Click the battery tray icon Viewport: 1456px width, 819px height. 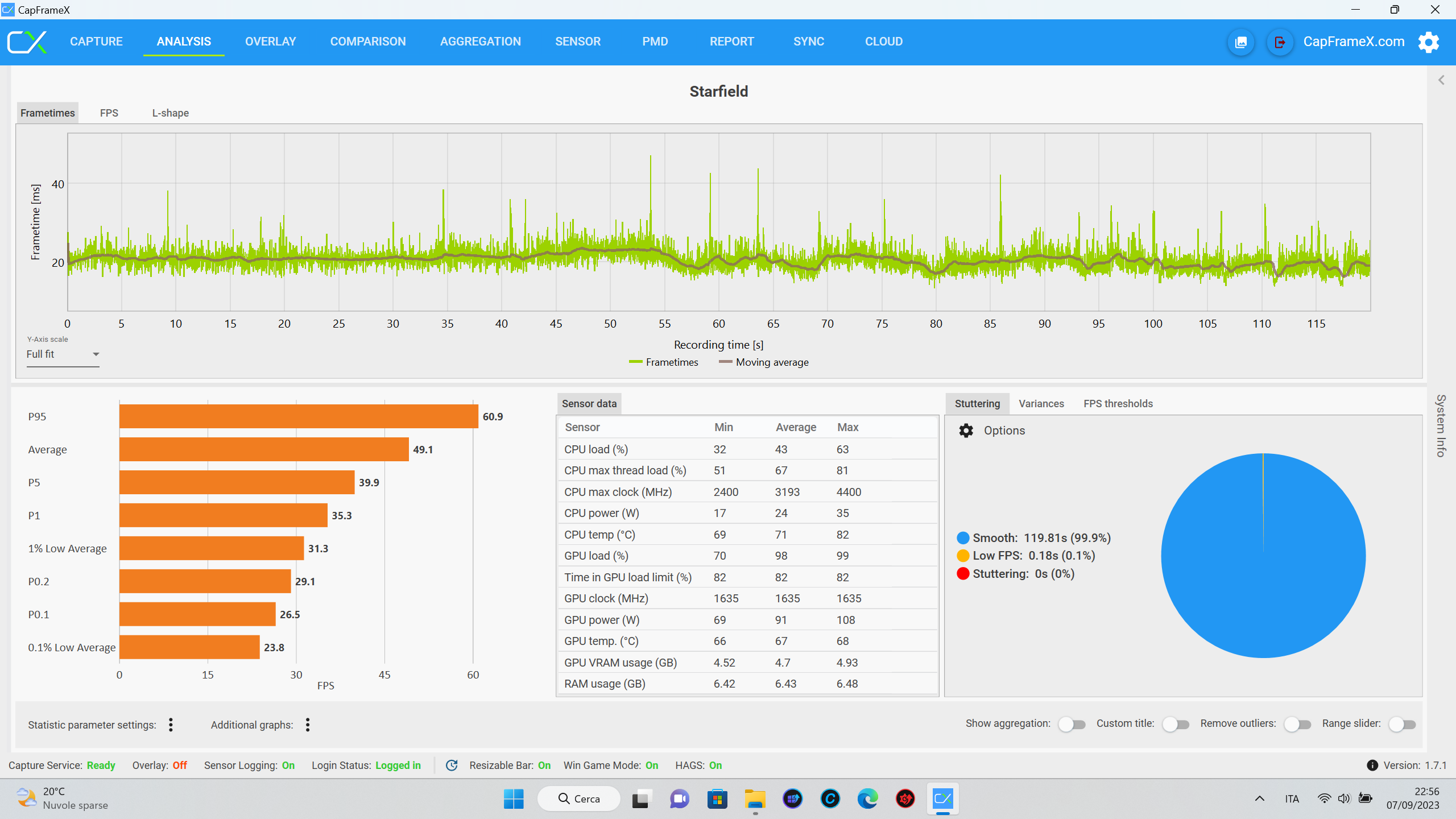click(x=1365, y=799)
